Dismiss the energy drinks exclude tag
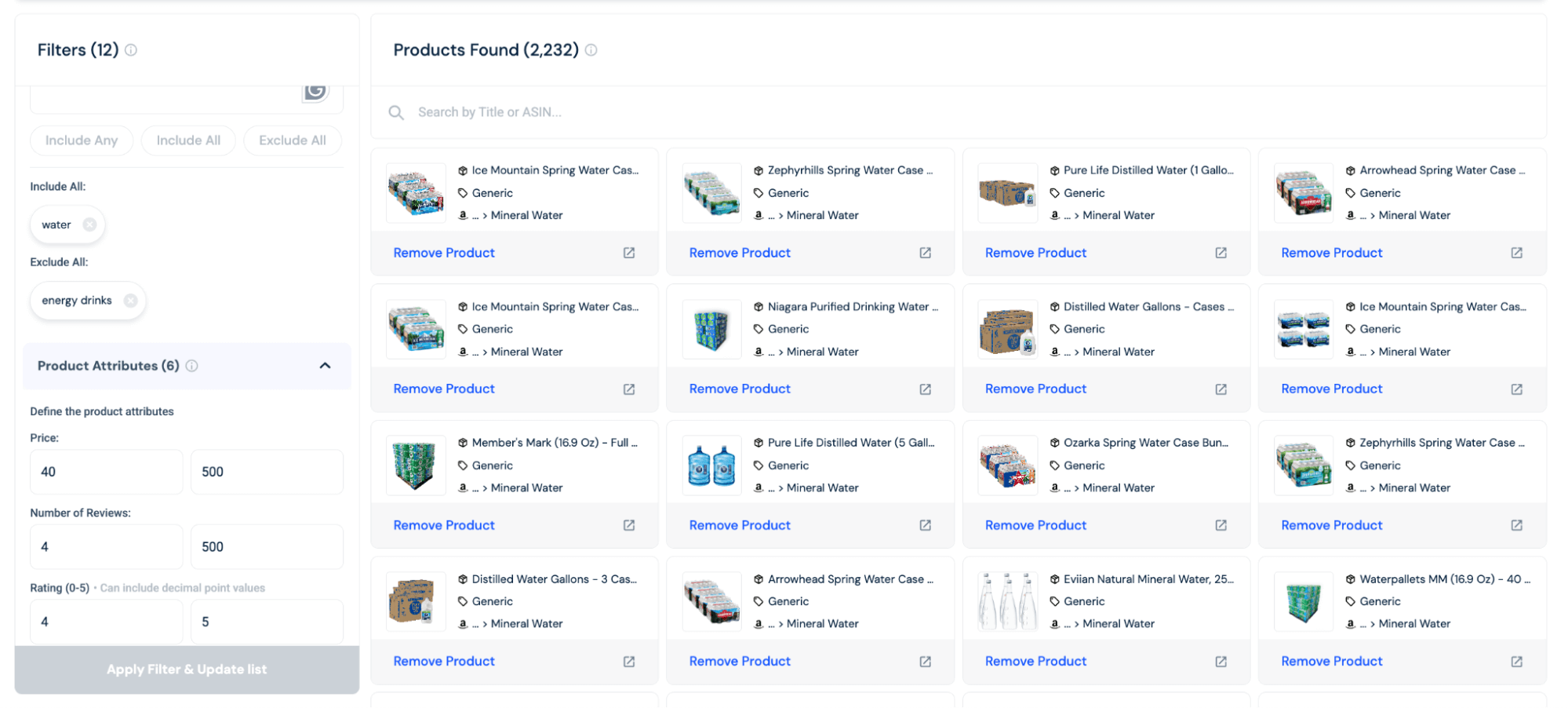Viewport: 1568px width, 708px height. [x=131, y=300]
